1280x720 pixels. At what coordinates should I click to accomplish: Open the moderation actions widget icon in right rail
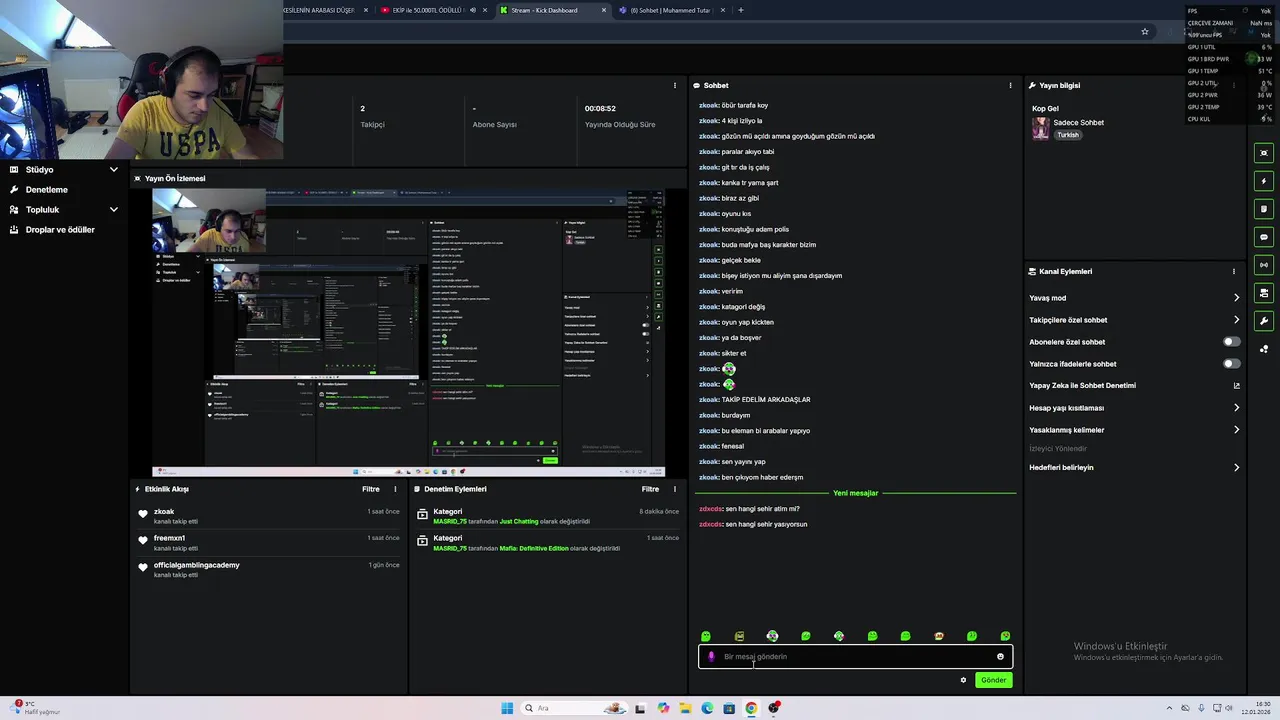click(x=1264, y=293)
